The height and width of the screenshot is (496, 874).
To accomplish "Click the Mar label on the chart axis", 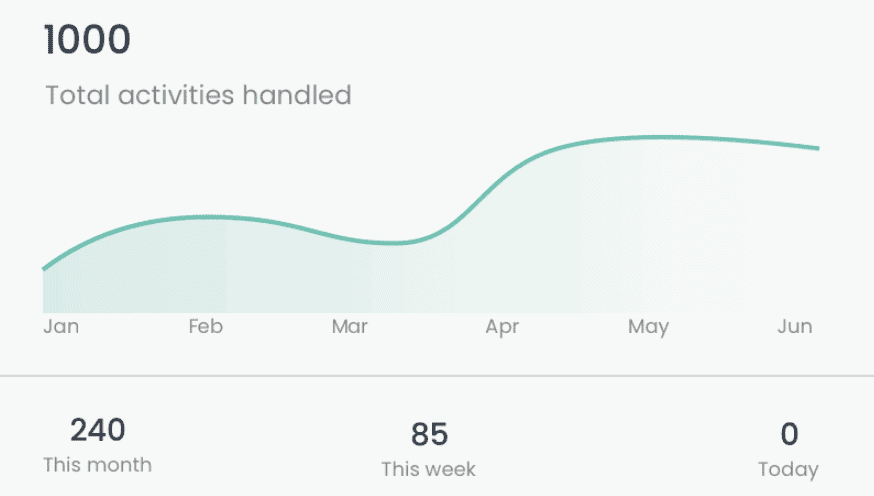I will pos(349,326).
